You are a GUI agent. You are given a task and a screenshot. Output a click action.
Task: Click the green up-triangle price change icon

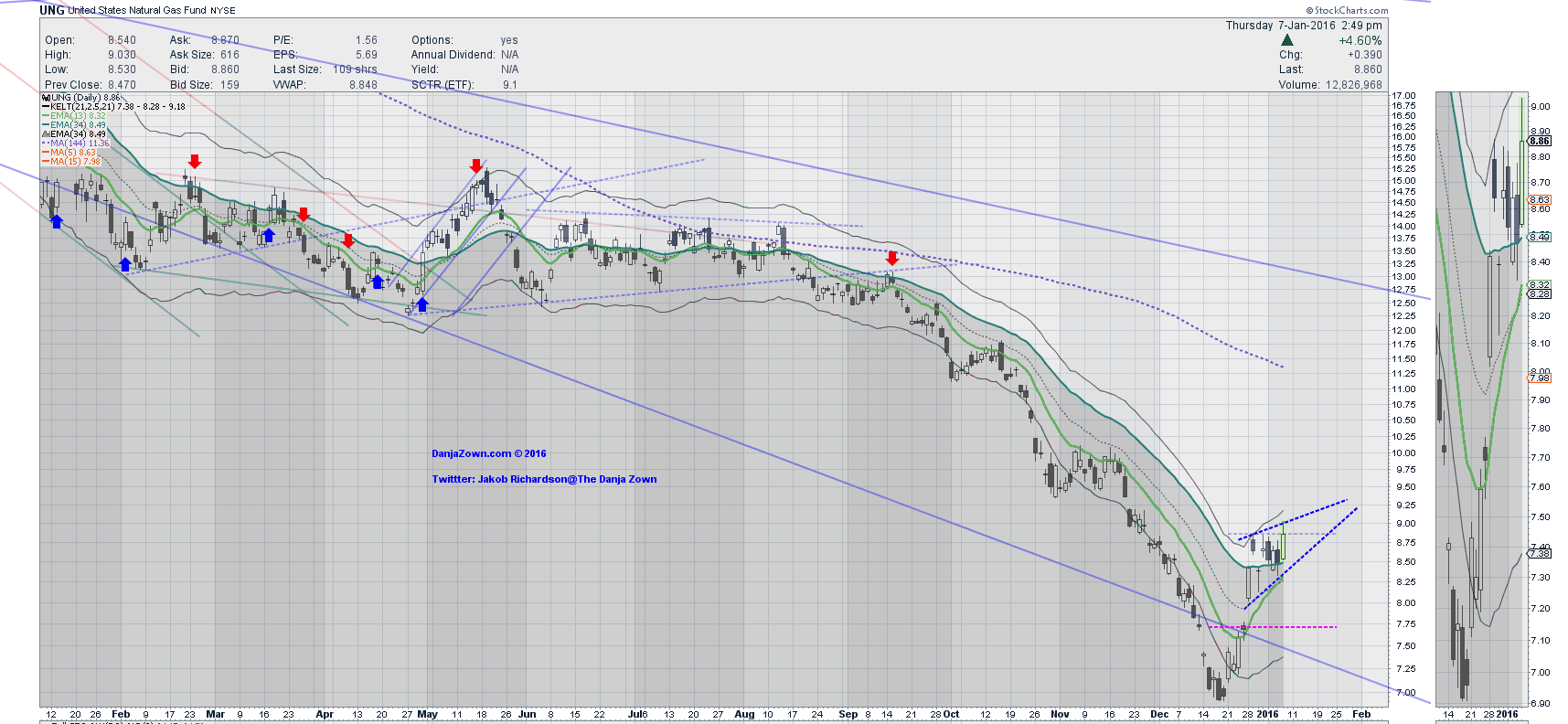[1286, 40]
